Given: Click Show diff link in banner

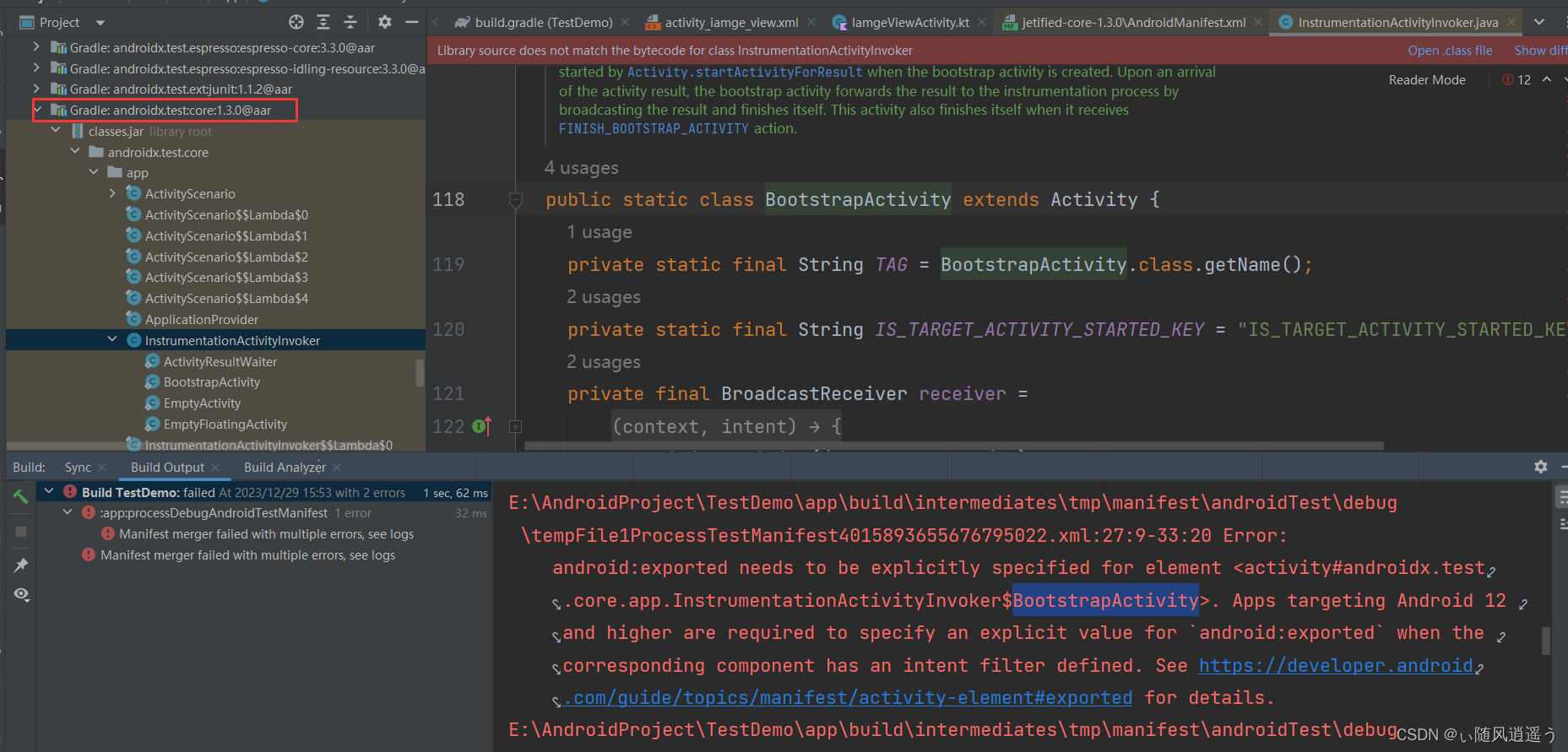Looking at the screenshot, I should [x=1541, y=51].
